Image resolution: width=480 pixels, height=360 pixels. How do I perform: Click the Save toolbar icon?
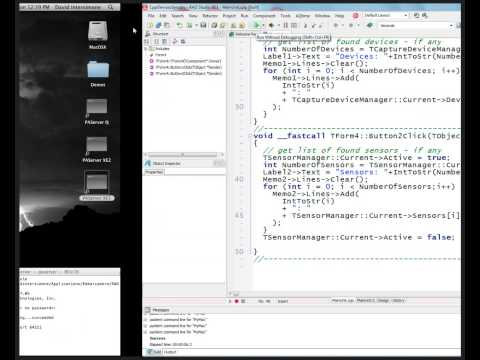tap(203, 25)
